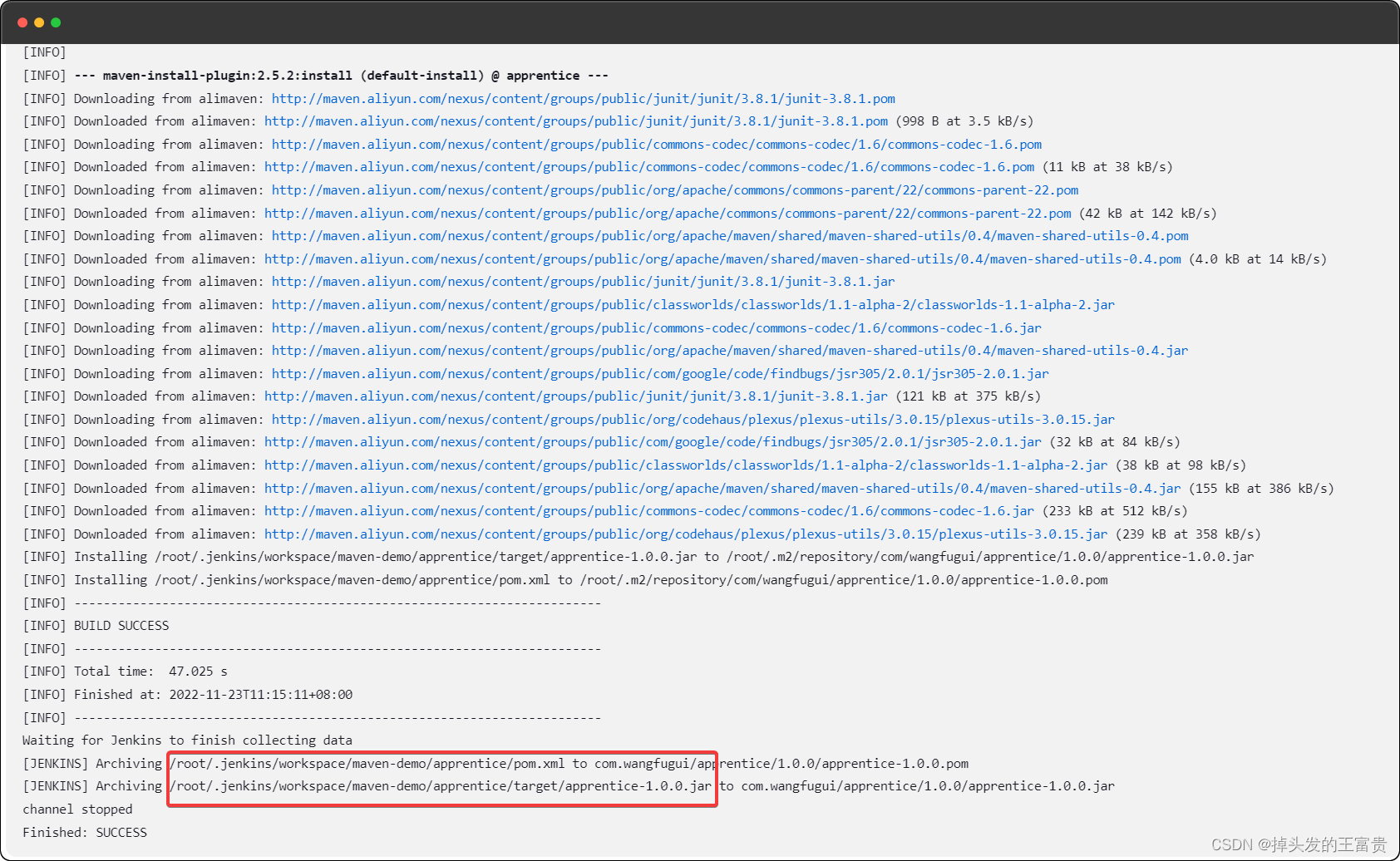Click the Archiving pom.xml log line

(x=495, y=764)
